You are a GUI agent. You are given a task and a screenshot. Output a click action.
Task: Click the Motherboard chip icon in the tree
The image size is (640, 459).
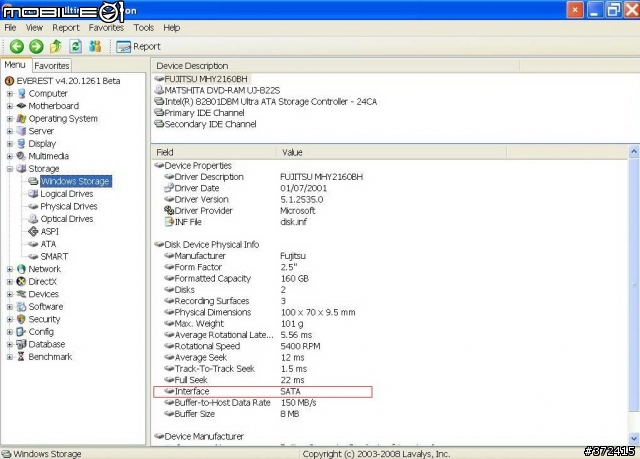(21, 106)
